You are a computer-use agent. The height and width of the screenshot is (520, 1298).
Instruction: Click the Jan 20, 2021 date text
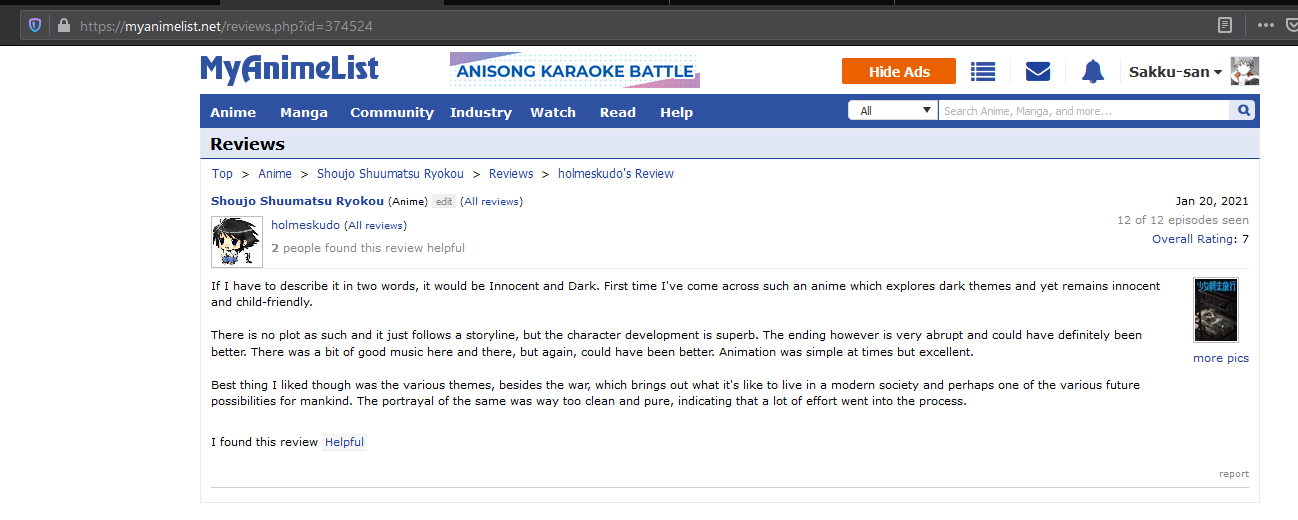point(1212,201)
